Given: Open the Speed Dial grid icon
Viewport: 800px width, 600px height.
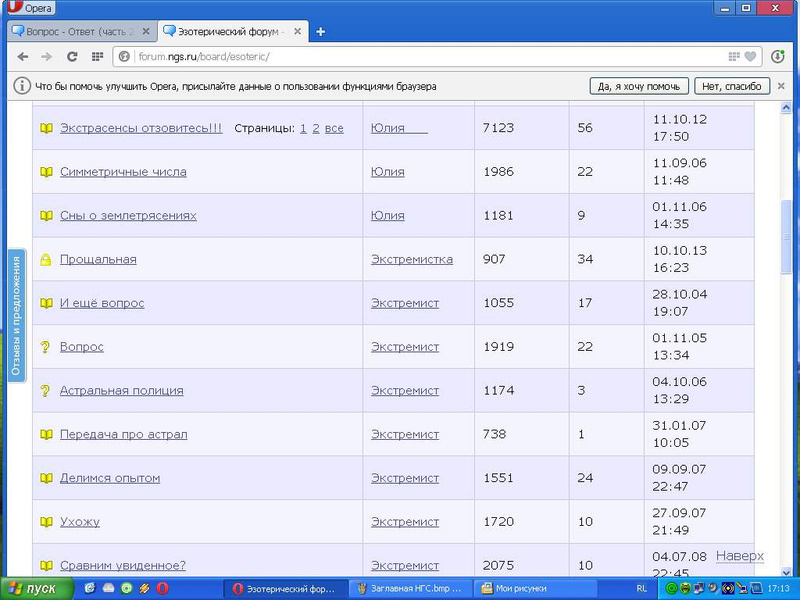Looking at the screenshot, I should click(97, 57).
